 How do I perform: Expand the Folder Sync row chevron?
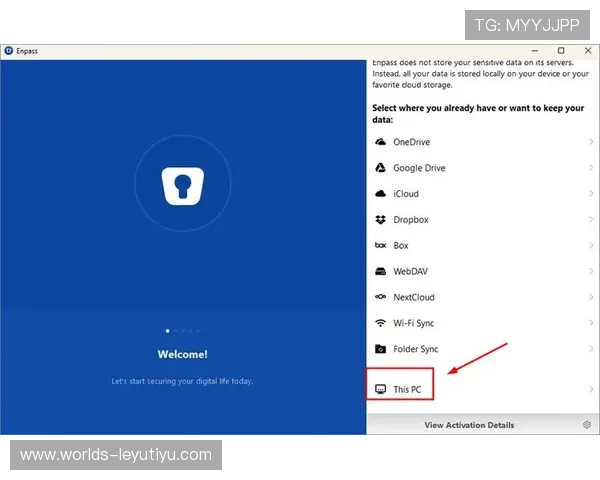[x=591, y=350]
